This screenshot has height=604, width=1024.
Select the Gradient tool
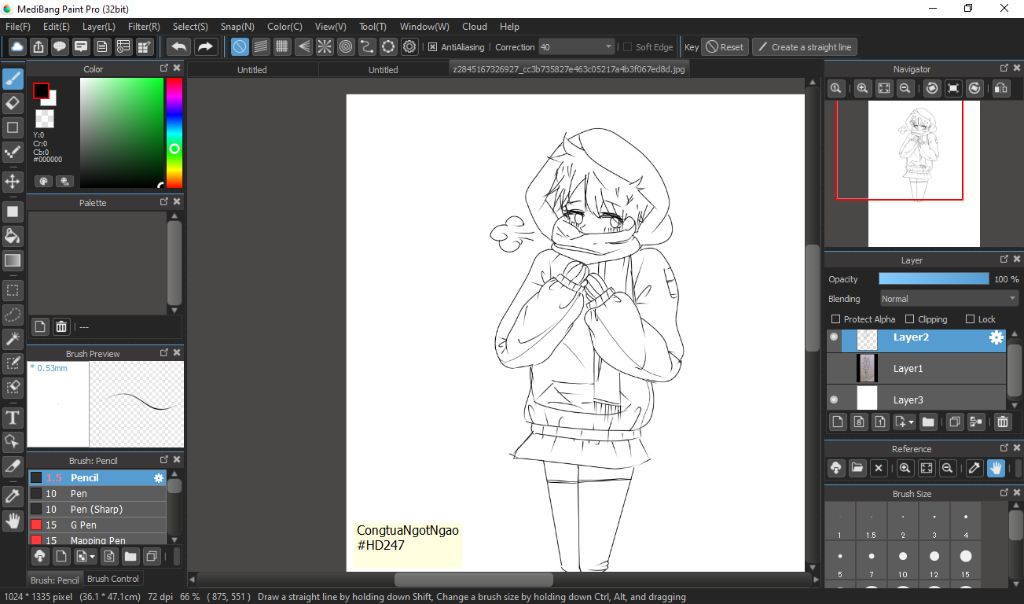click(x=12, y=261)
